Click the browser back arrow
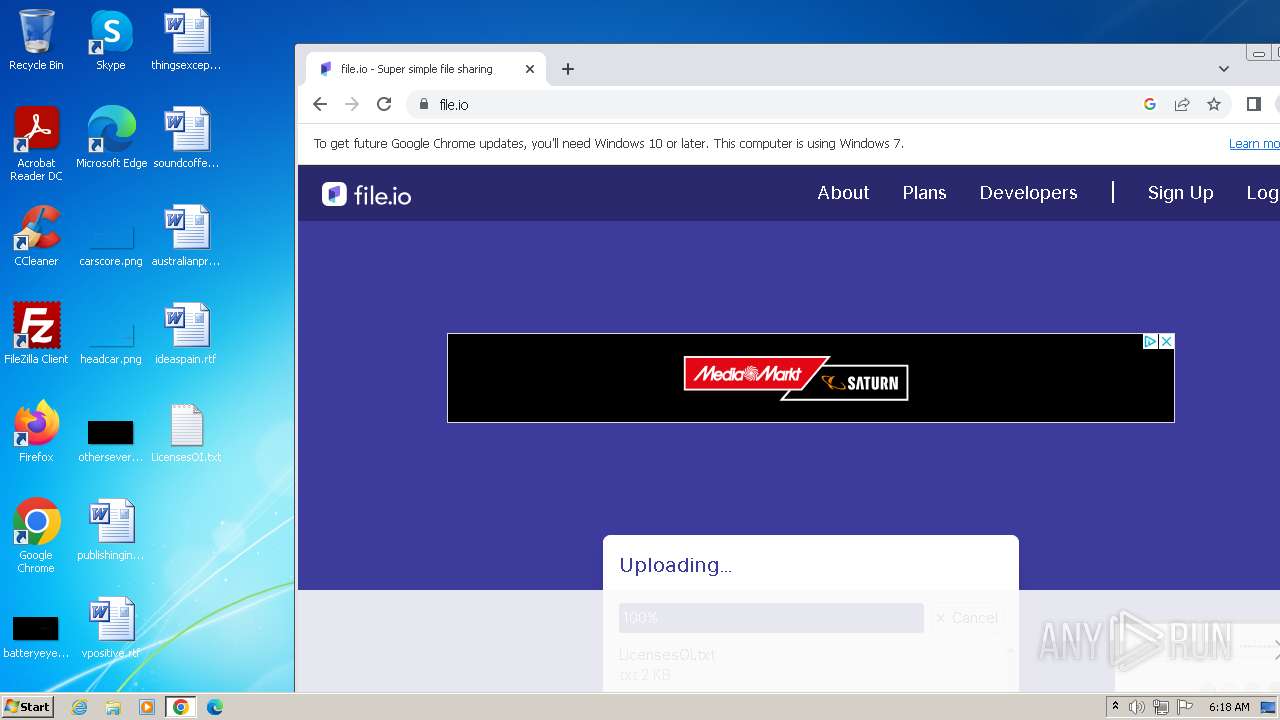 pyautogui.click(x=320, y=104)
